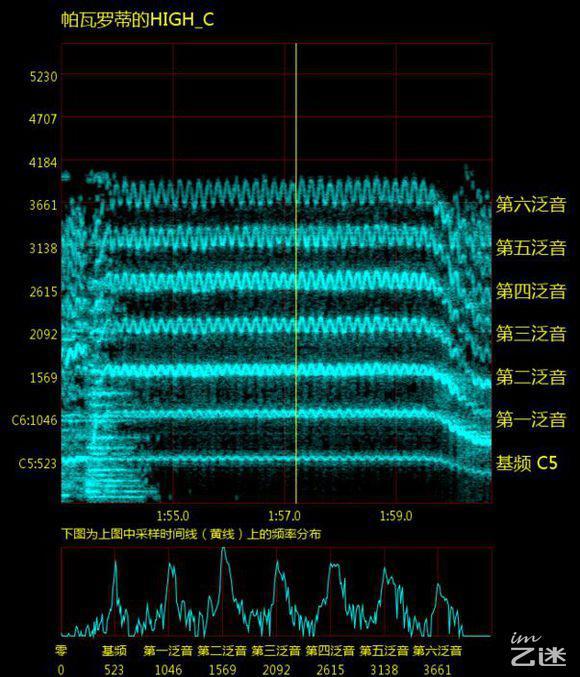
Task: Select the 基频 C5 label beside the spectrogram
Action: tap(526, 463)
